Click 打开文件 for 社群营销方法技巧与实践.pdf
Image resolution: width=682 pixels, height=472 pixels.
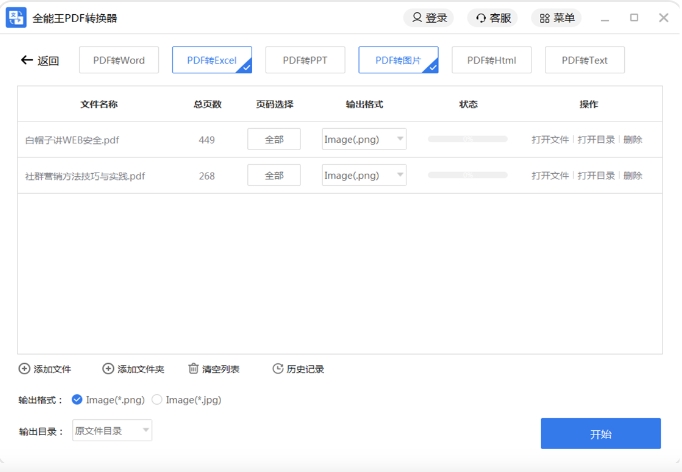550,176
